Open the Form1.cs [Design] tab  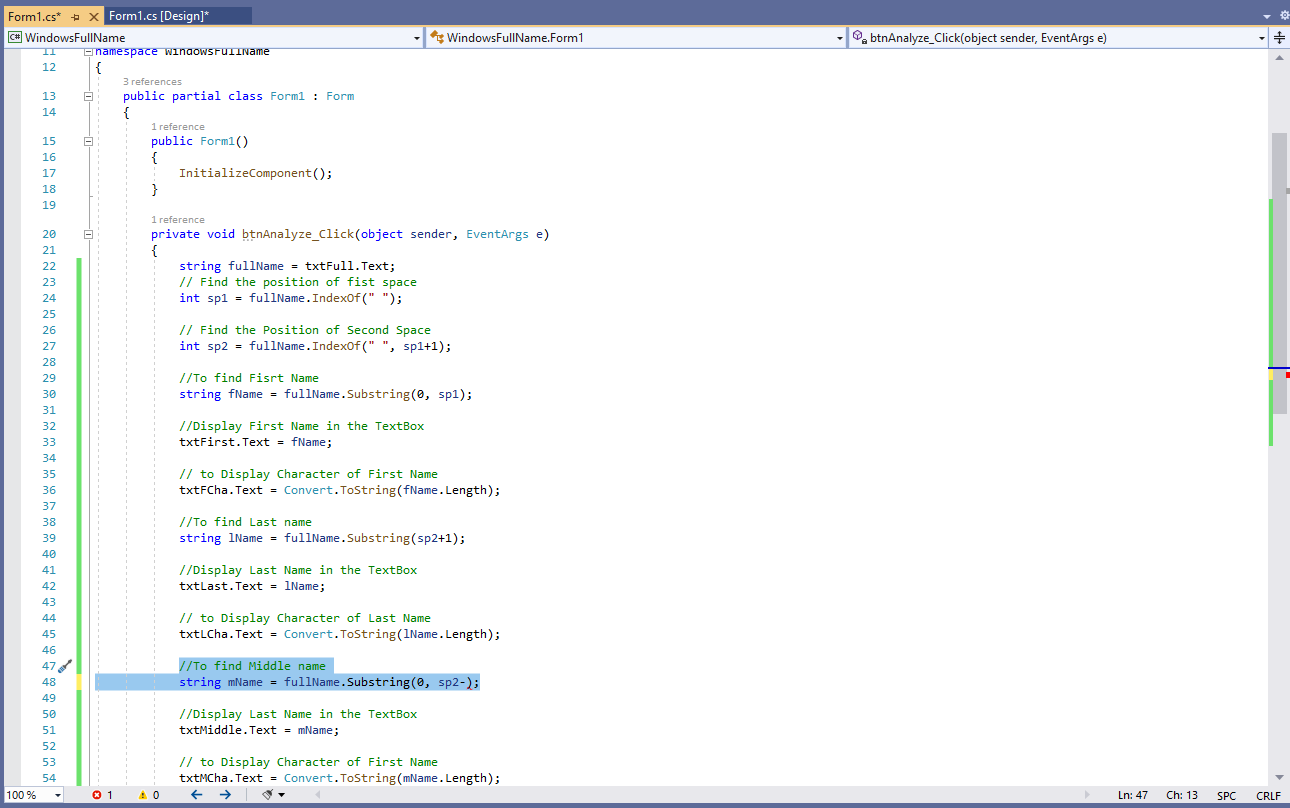click(159, 16)
